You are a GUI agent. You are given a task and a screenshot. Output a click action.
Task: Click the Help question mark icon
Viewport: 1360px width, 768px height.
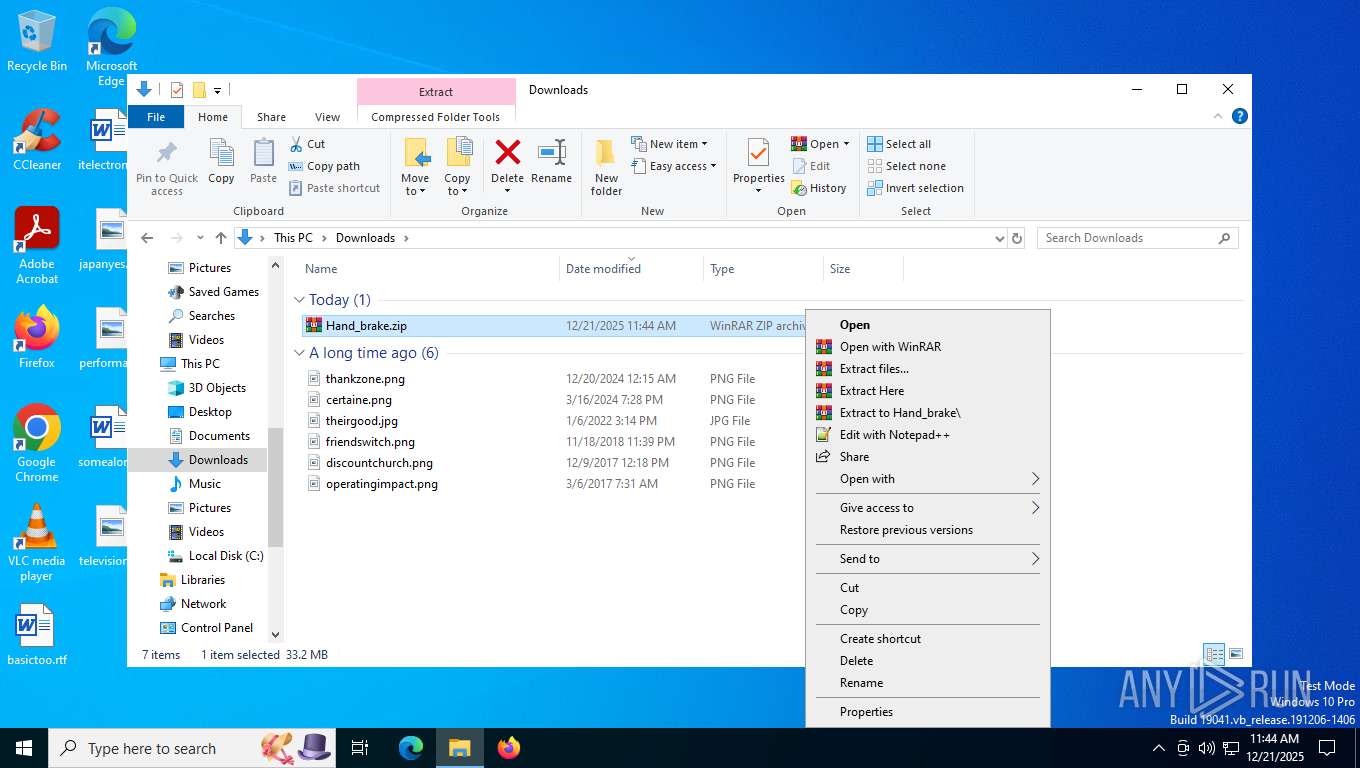pyautogui.click(x=1240, y=116)
